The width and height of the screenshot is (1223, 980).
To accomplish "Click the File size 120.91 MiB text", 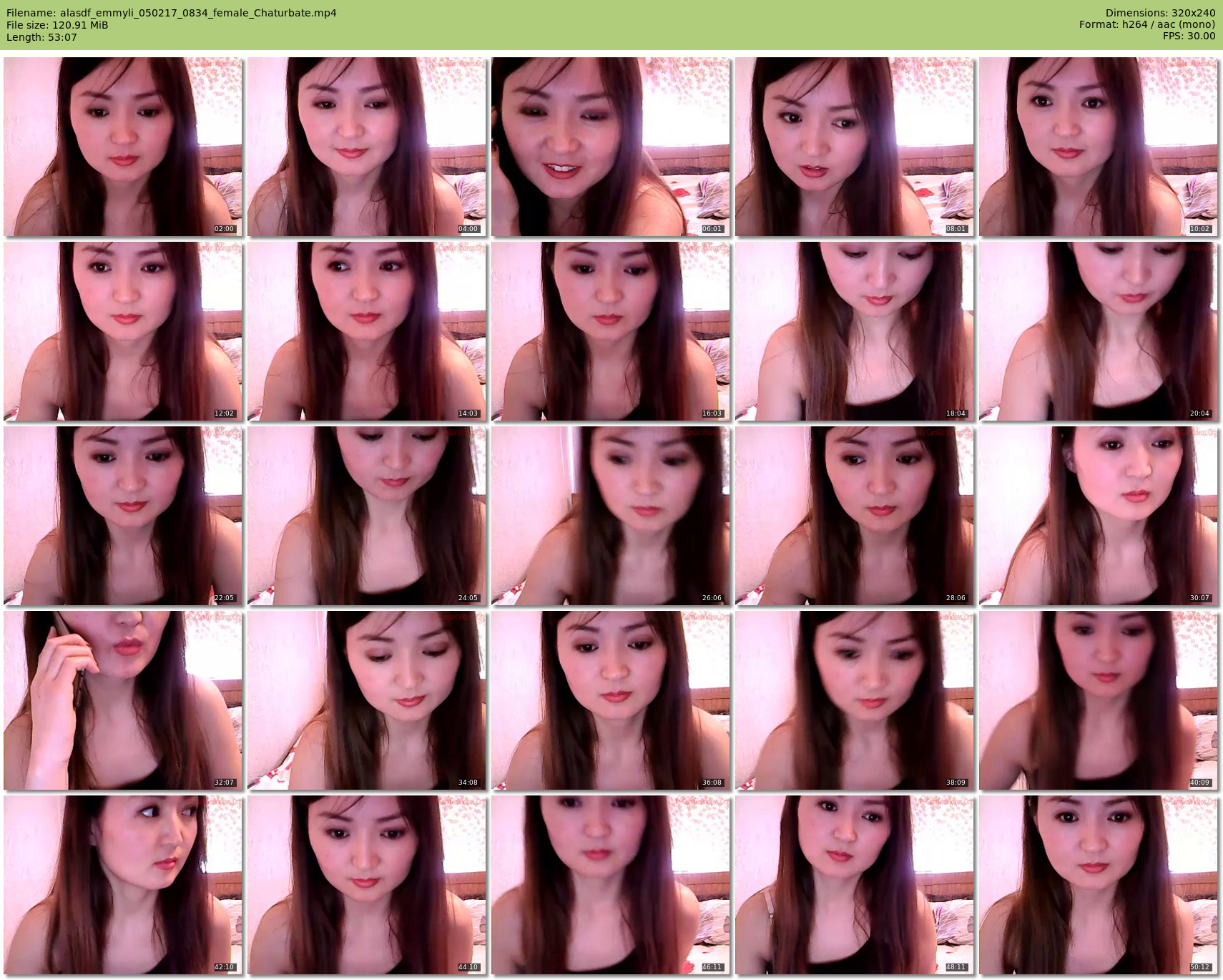I will click(57, 25).
